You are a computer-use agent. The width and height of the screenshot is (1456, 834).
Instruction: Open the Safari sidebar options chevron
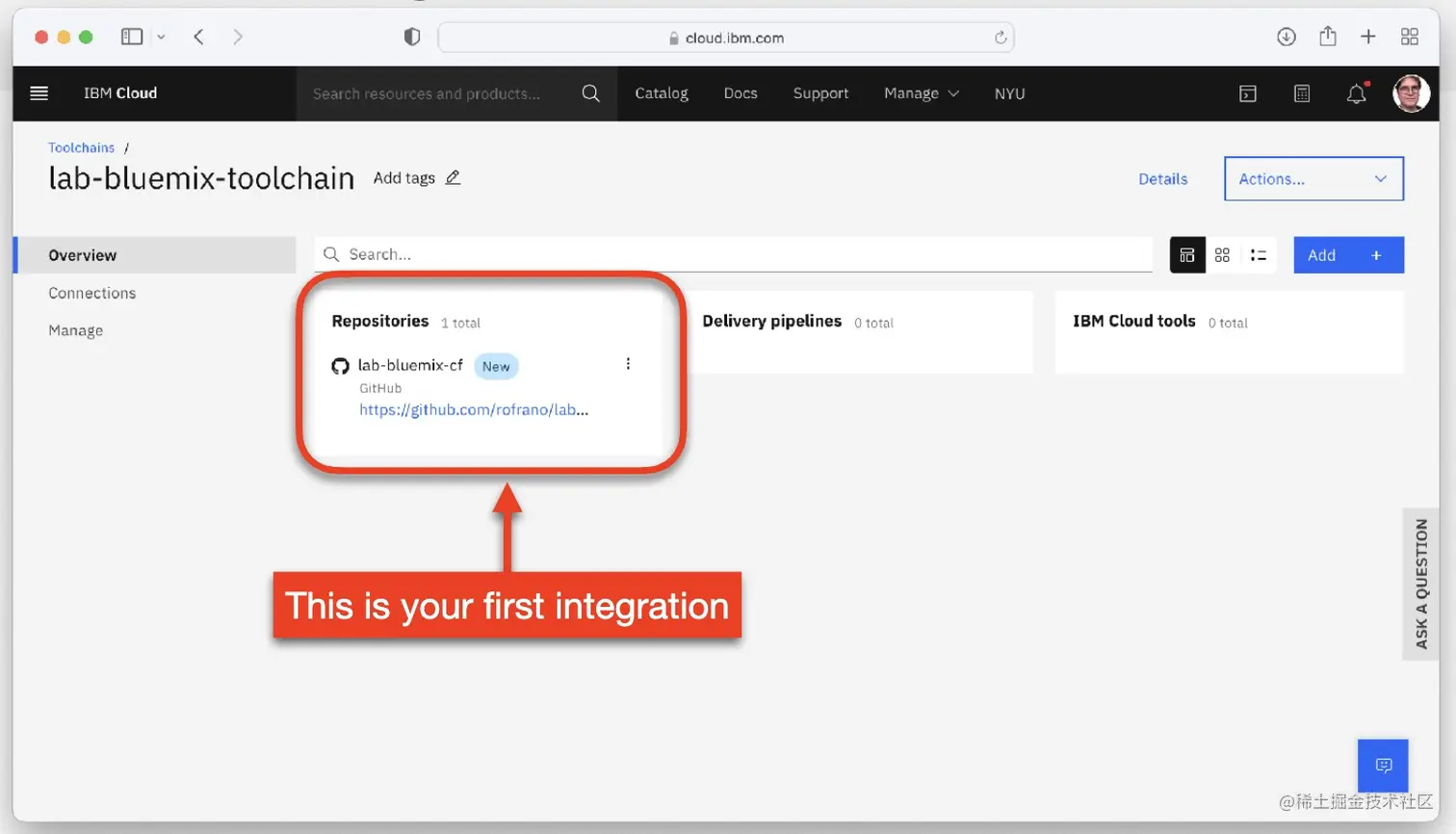tap(161, 37)
